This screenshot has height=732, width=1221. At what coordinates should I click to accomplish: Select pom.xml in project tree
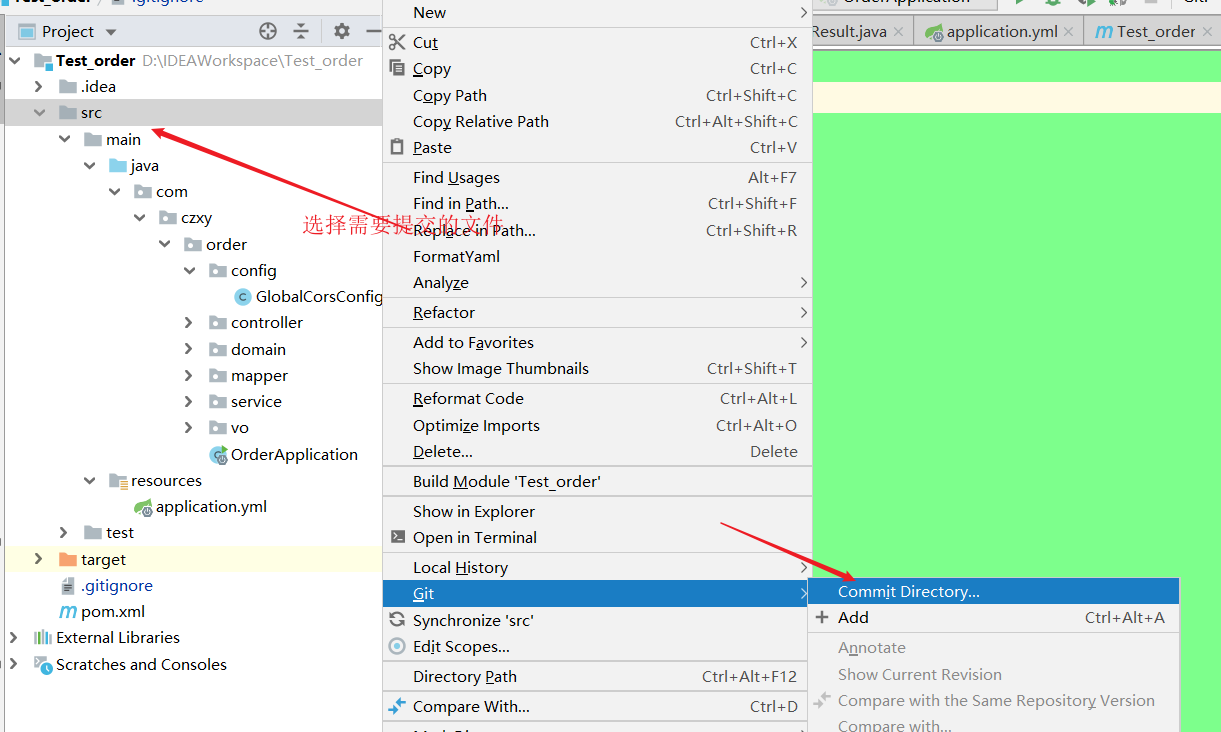click(113, 611)
